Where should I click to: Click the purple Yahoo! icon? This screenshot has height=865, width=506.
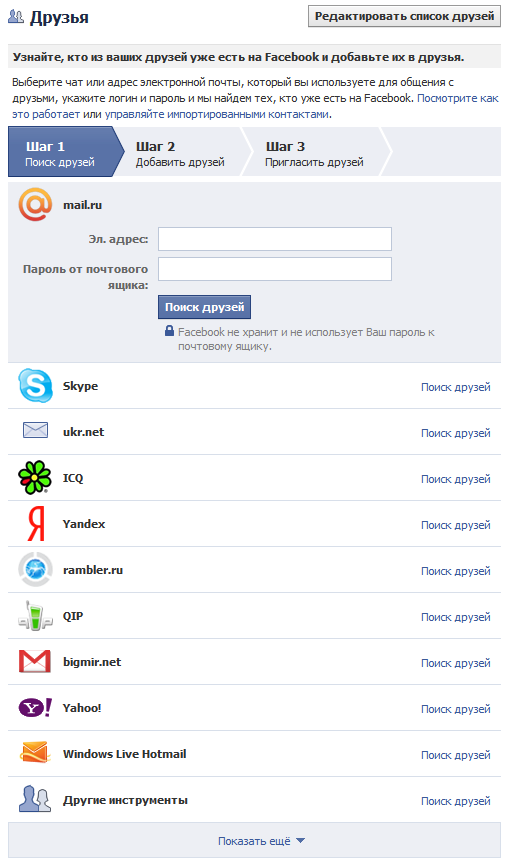(35, 707)
